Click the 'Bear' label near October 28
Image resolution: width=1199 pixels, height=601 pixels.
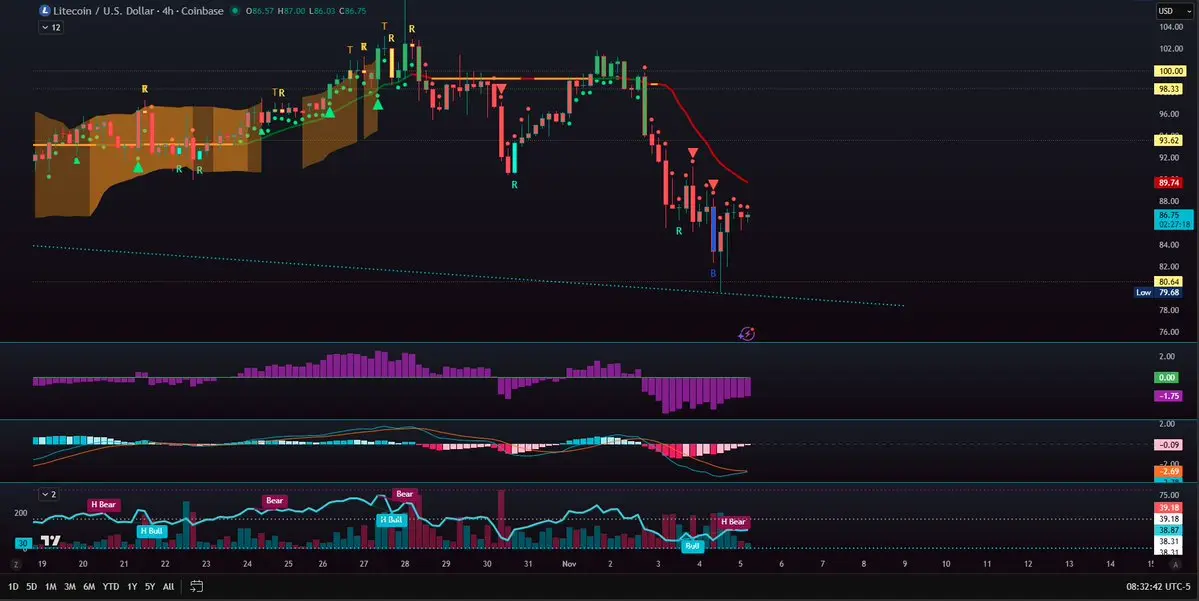pos(405,494)
